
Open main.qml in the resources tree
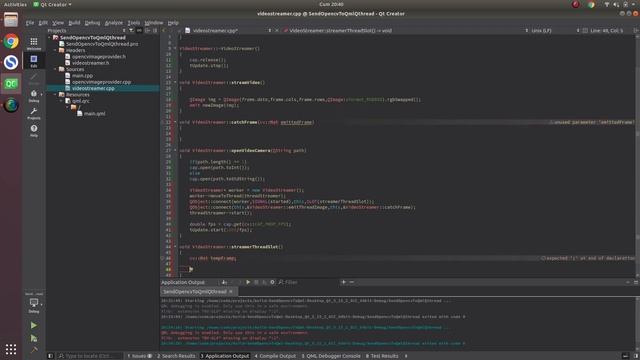[94, 113]
